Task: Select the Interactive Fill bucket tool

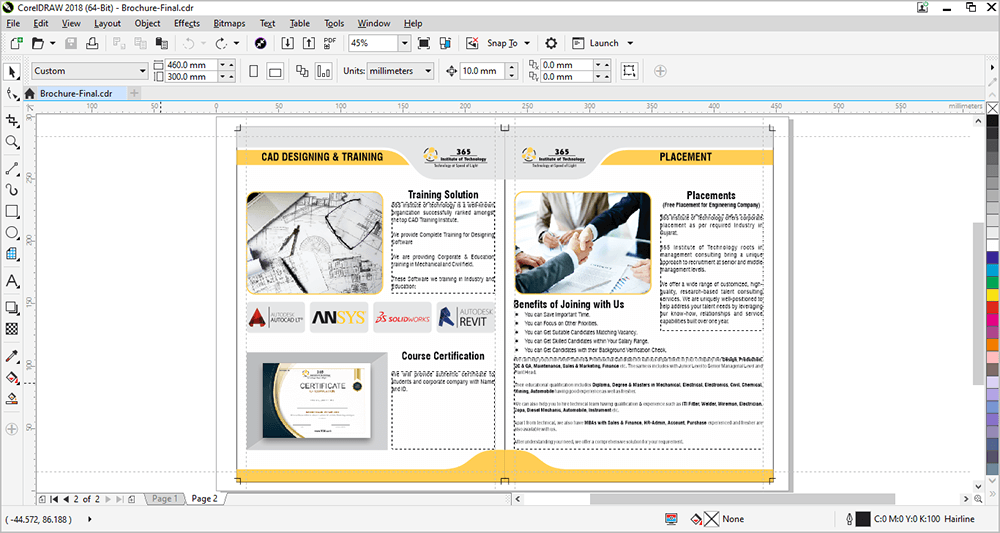Action: (x=11, y=377)
